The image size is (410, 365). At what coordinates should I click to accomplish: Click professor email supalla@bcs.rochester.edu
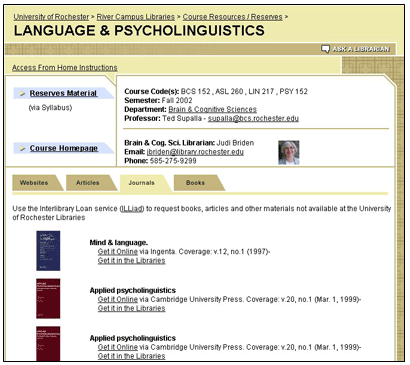(253, 118)
